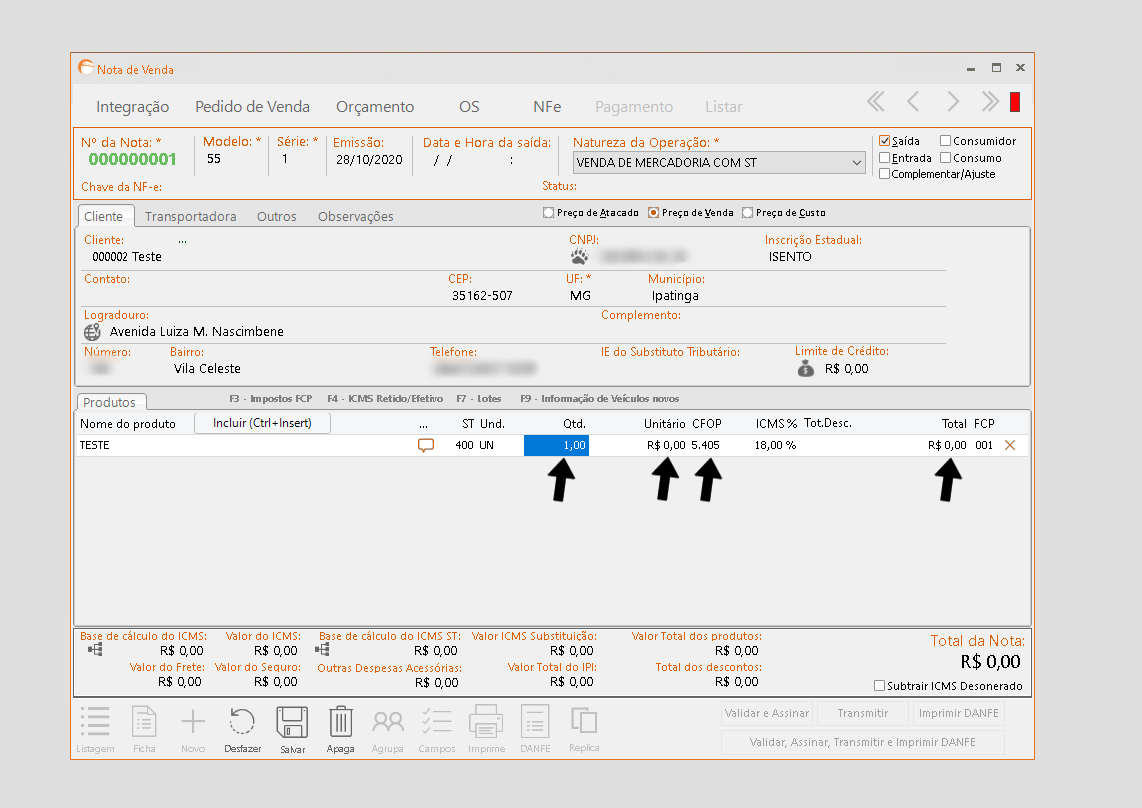Viewport: 1142px width, 808px height.
Task: Select the Produtos tab
Action: 110,402
